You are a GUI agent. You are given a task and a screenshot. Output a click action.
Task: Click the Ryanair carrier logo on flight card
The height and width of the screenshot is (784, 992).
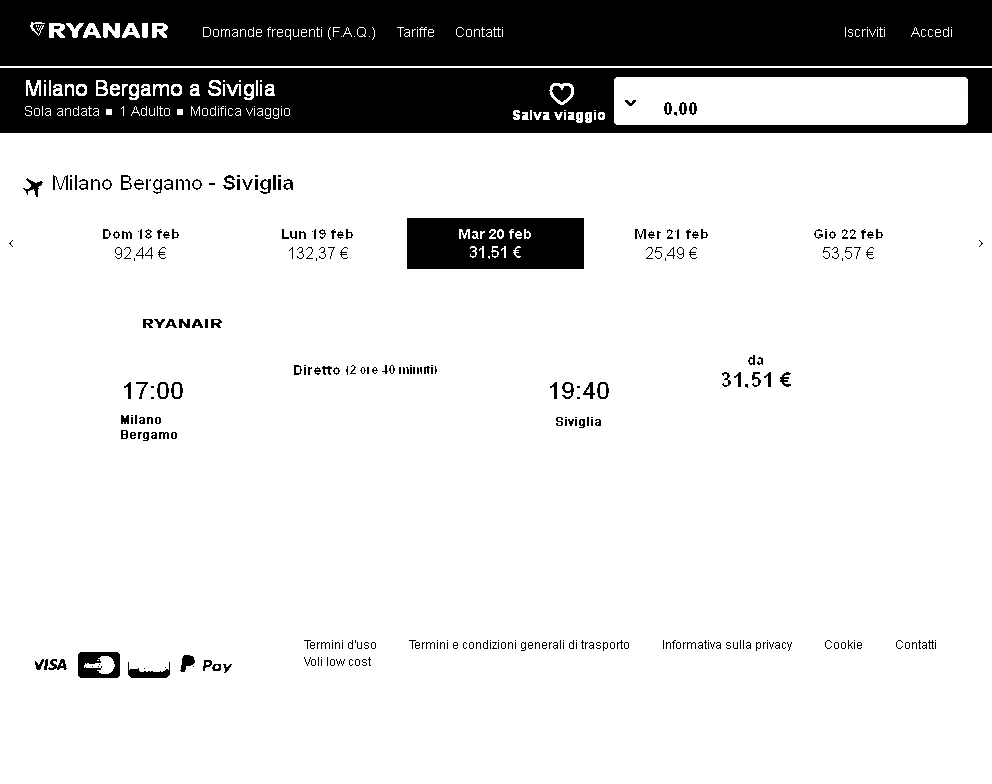coord(182,323)
